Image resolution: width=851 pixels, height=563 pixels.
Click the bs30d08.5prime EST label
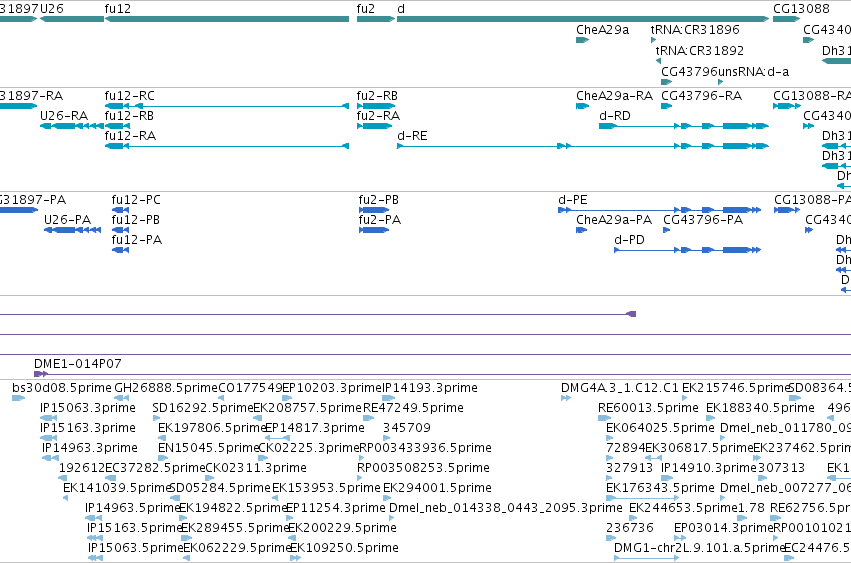click(62, 388)
